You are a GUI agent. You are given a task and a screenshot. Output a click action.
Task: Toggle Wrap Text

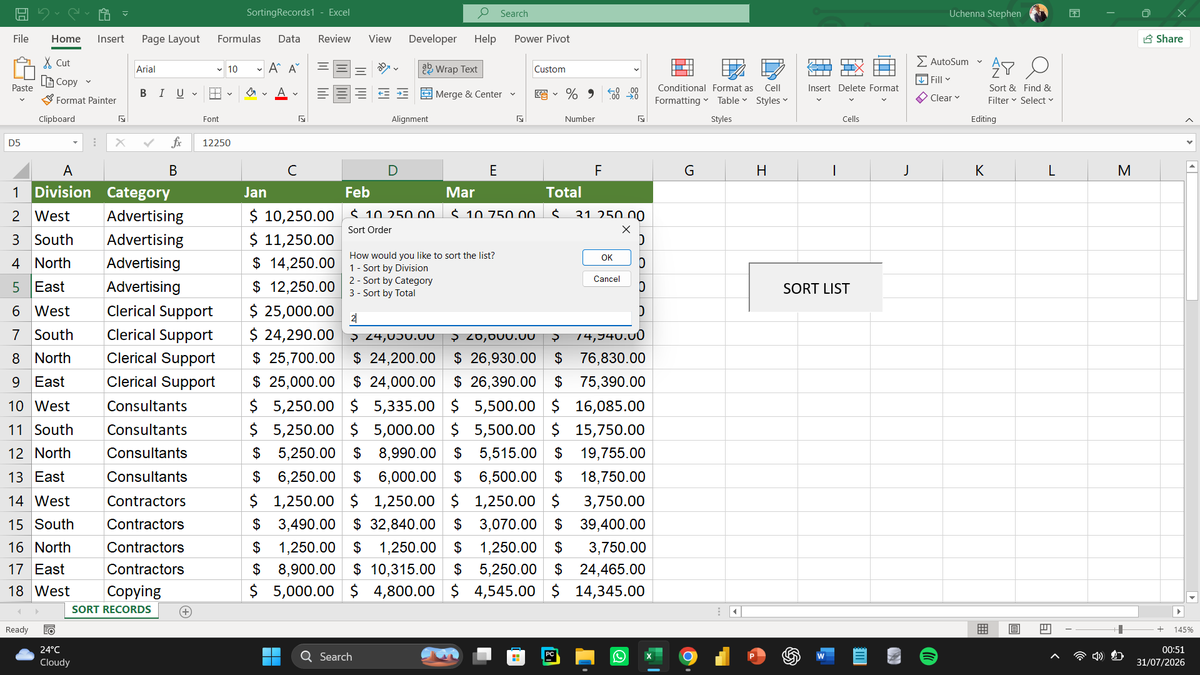[450, 69]
